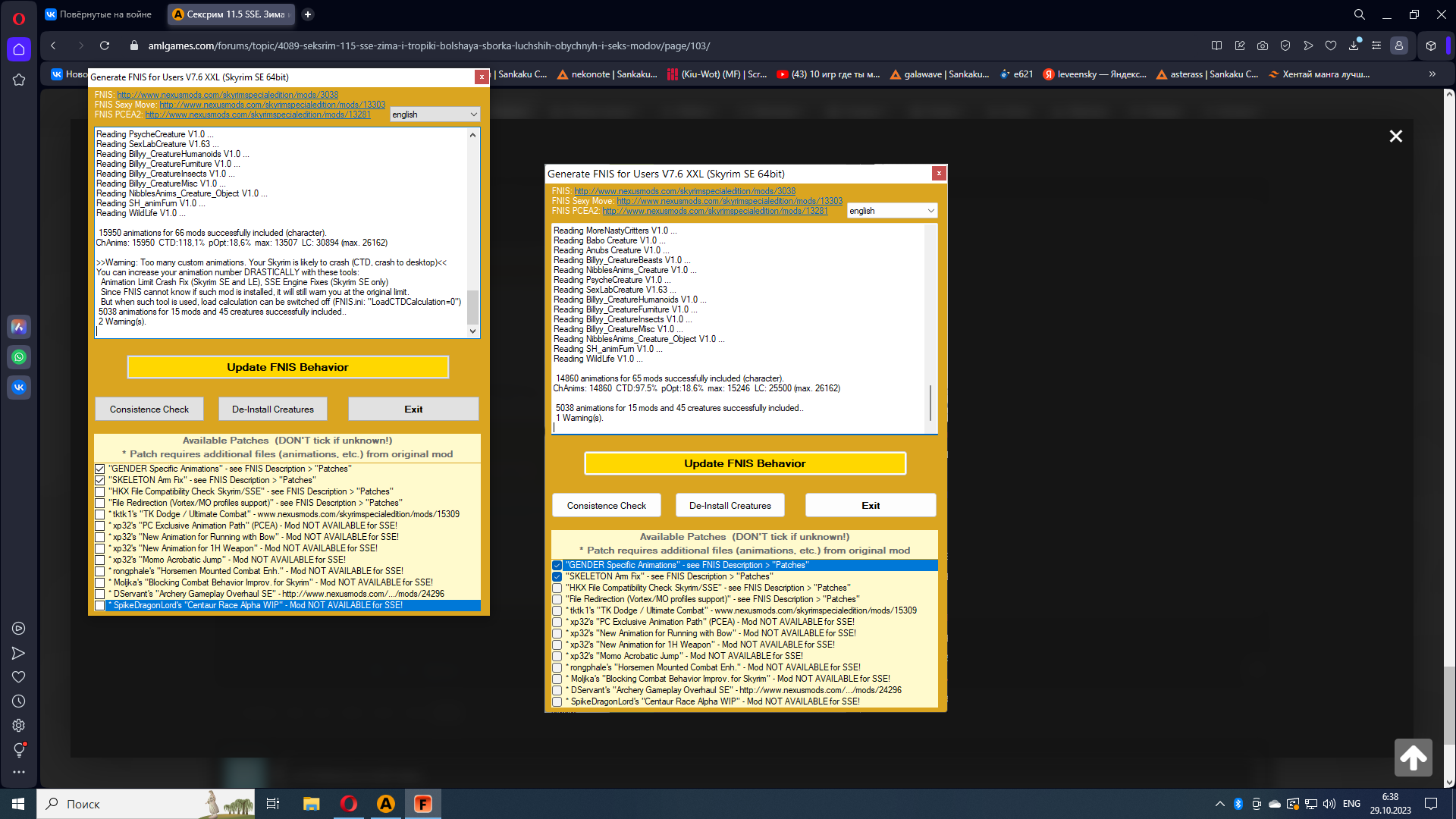
Task: Click the Opera sidebar WhatsApp icon
Action: [19, 357]
